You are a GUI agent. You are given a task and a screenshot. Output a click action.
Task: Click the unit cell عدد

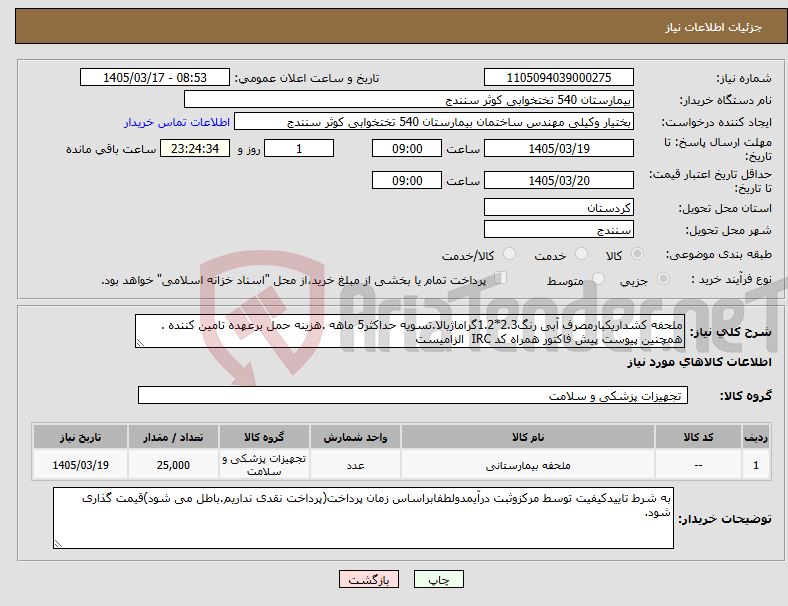pos(355,465)
